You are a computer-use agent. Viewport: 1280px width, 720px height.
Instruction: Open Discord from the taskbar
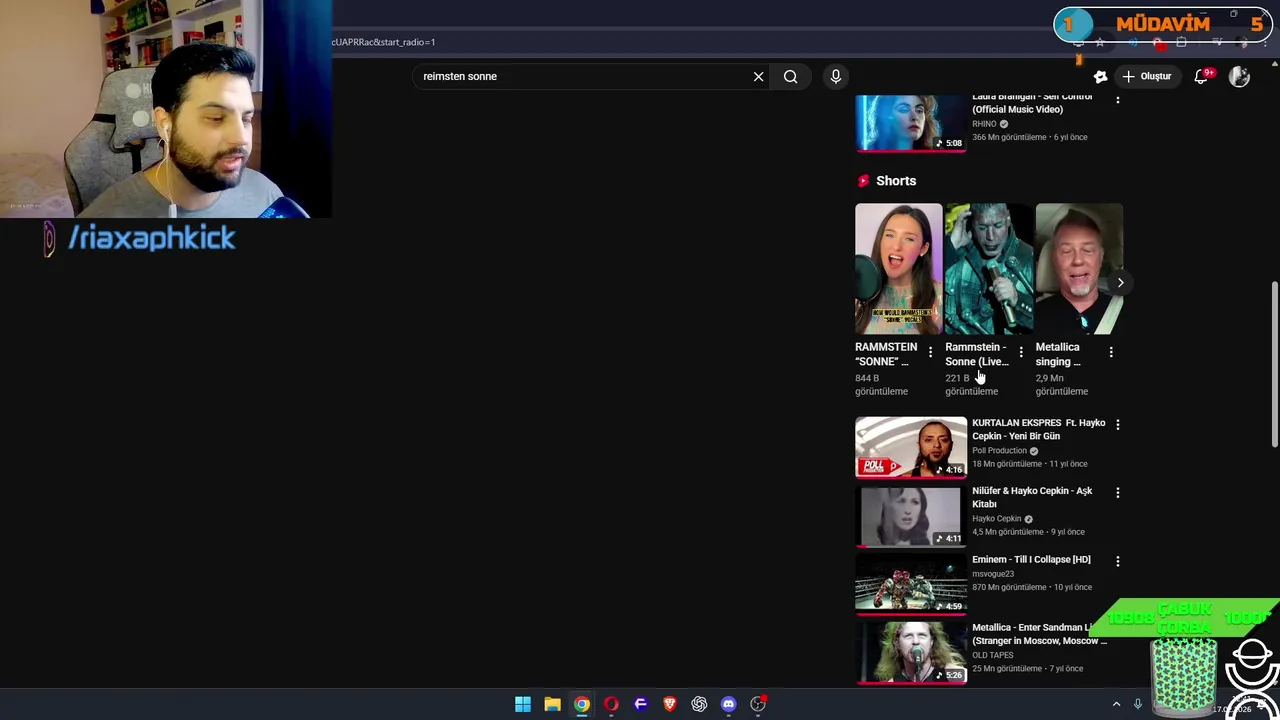(729, 704)
